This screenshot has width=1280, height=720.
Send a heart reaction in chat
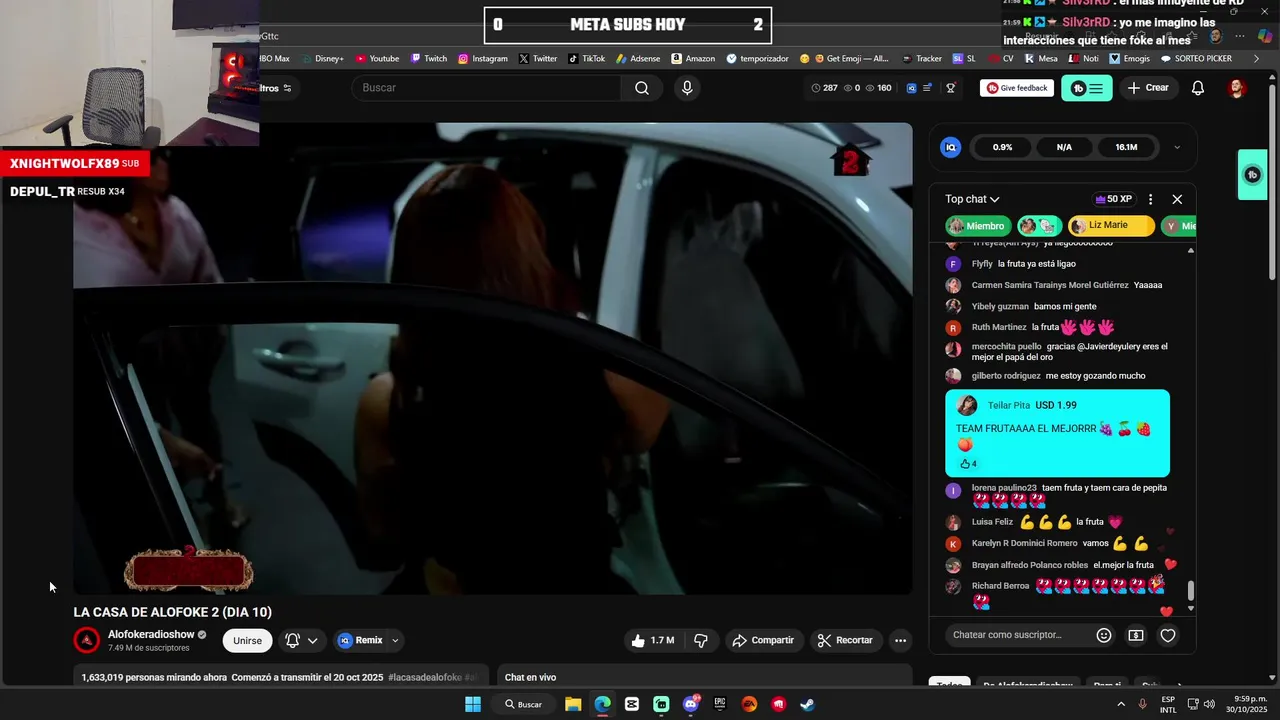[x=1167, y=635]
